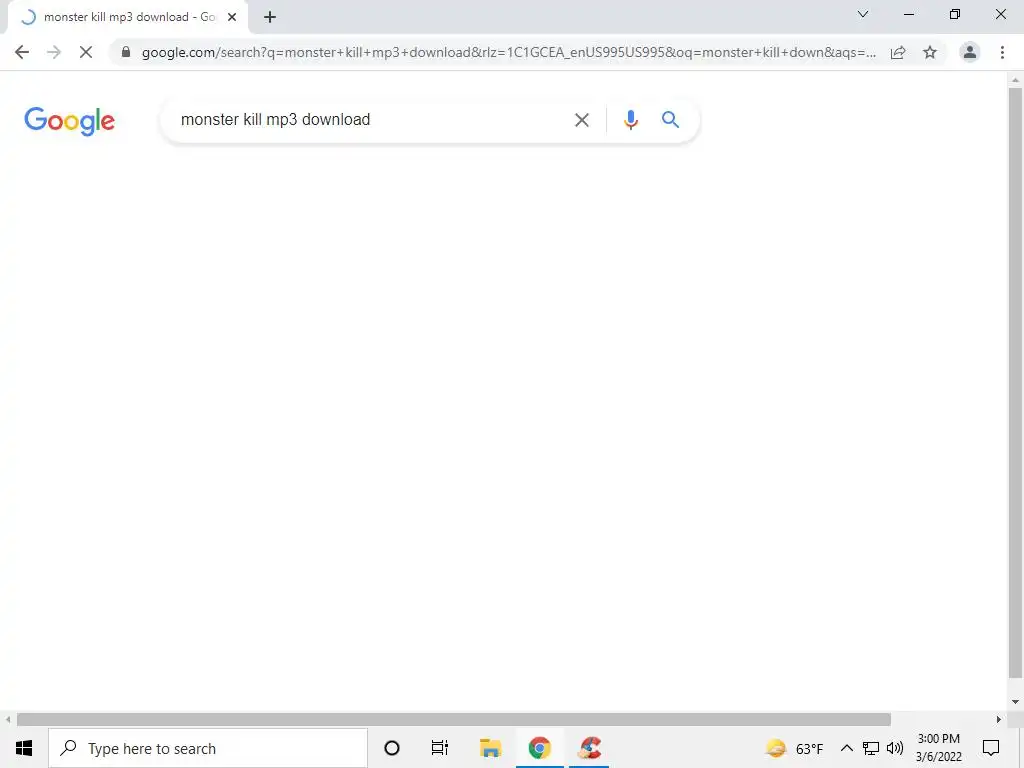Image resolution: width=1024 pixels, height=768 pixels.
Task: Close the monster kill mp3 download tab
Action: click(232, 17)
